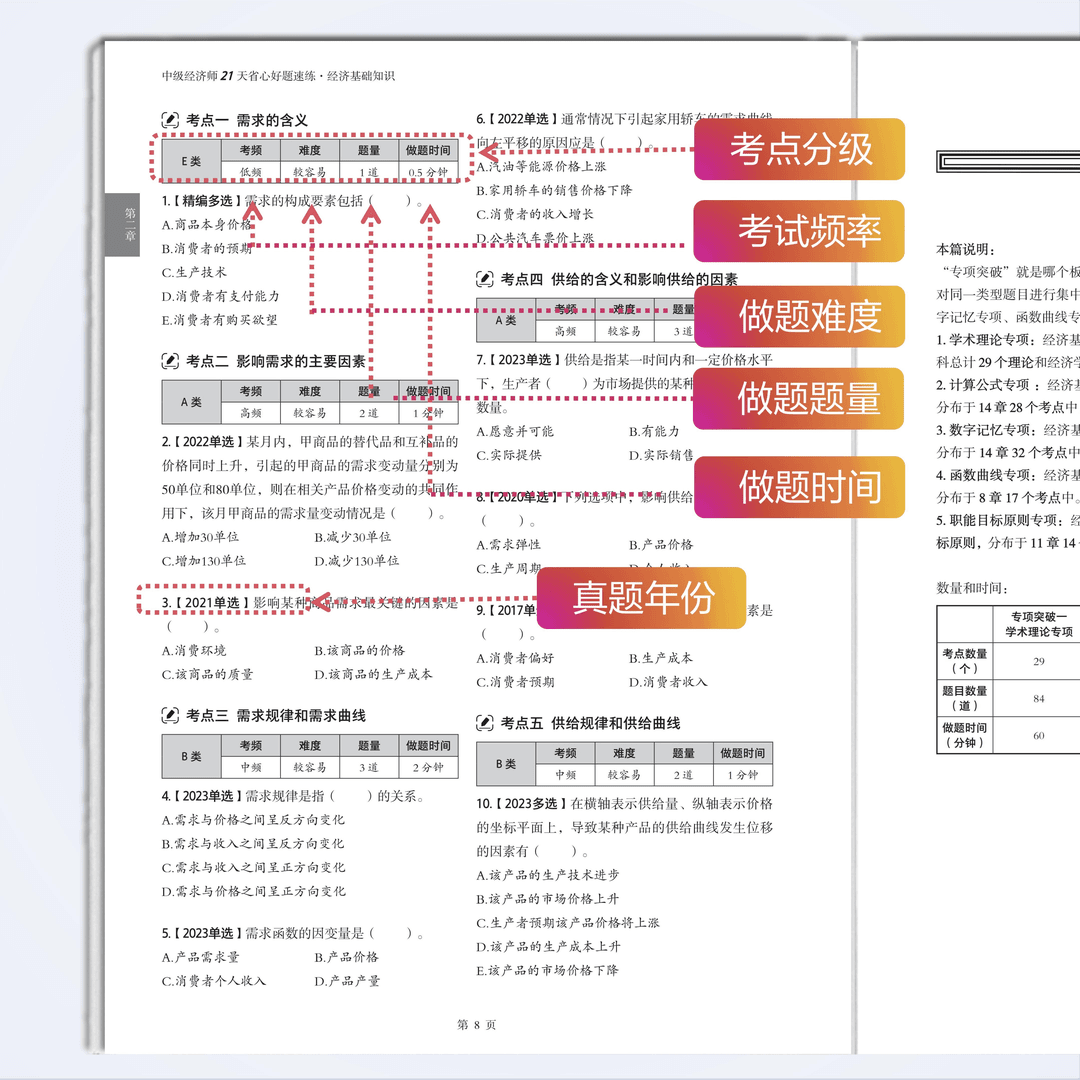
Task: Select the 做题题量 label badge
Action: tap(799, 398)
